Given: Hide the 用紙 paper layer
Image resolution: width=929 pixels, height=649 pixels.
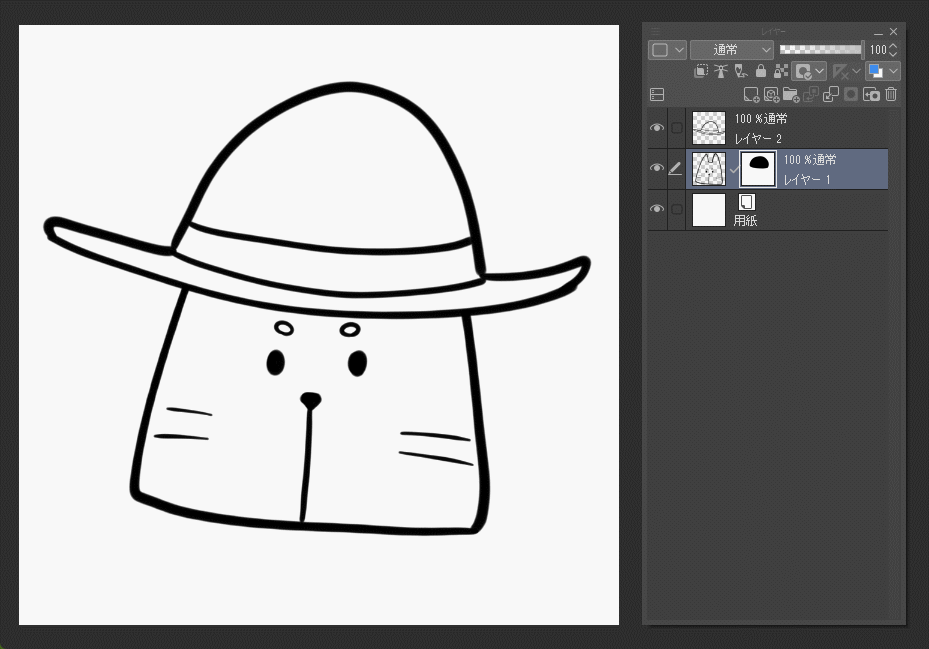Looking at the screenshot, I should [x=657, y=209].
